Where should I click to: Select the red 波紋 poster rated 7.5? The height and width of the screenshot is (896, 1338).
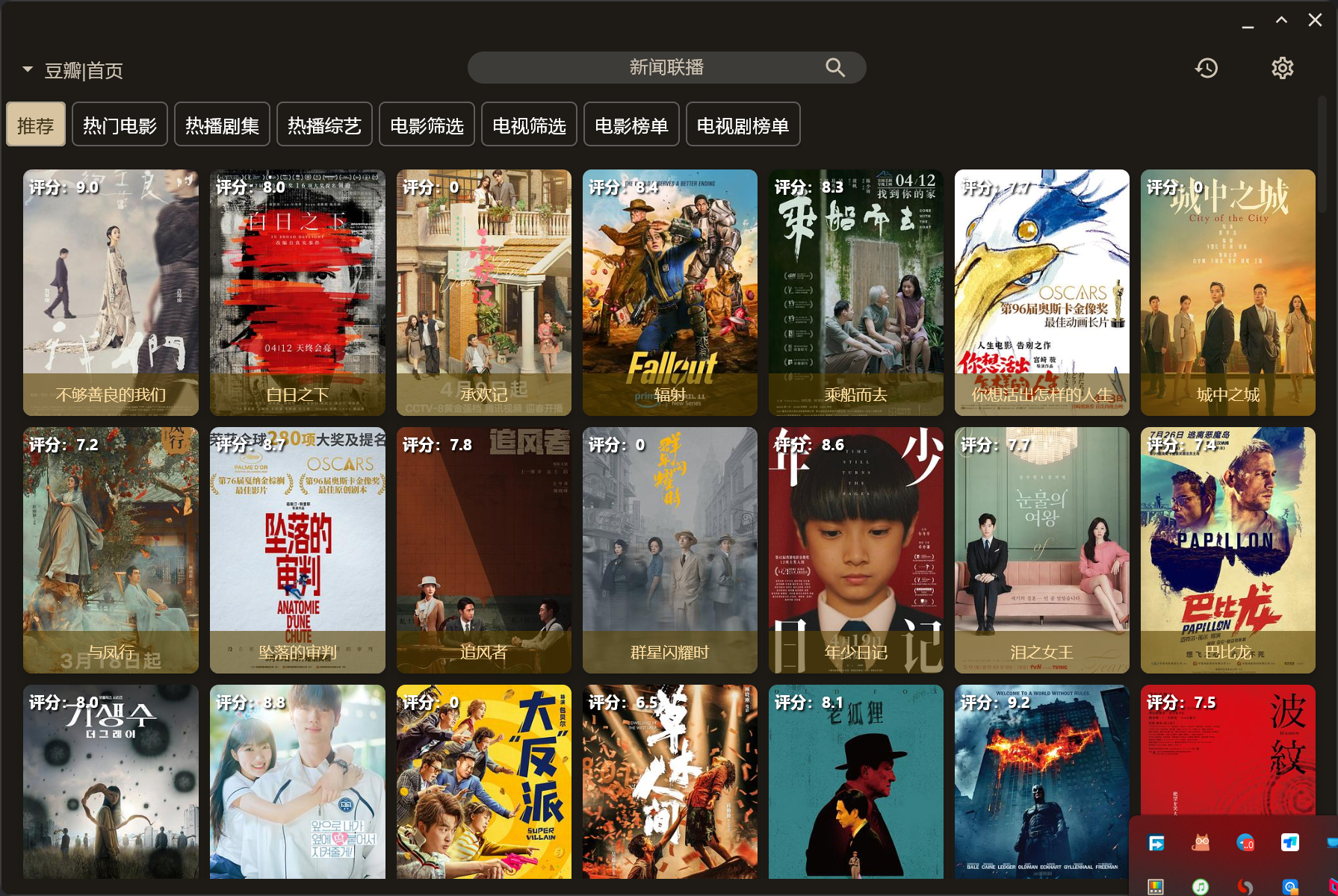pos(1227,750)
